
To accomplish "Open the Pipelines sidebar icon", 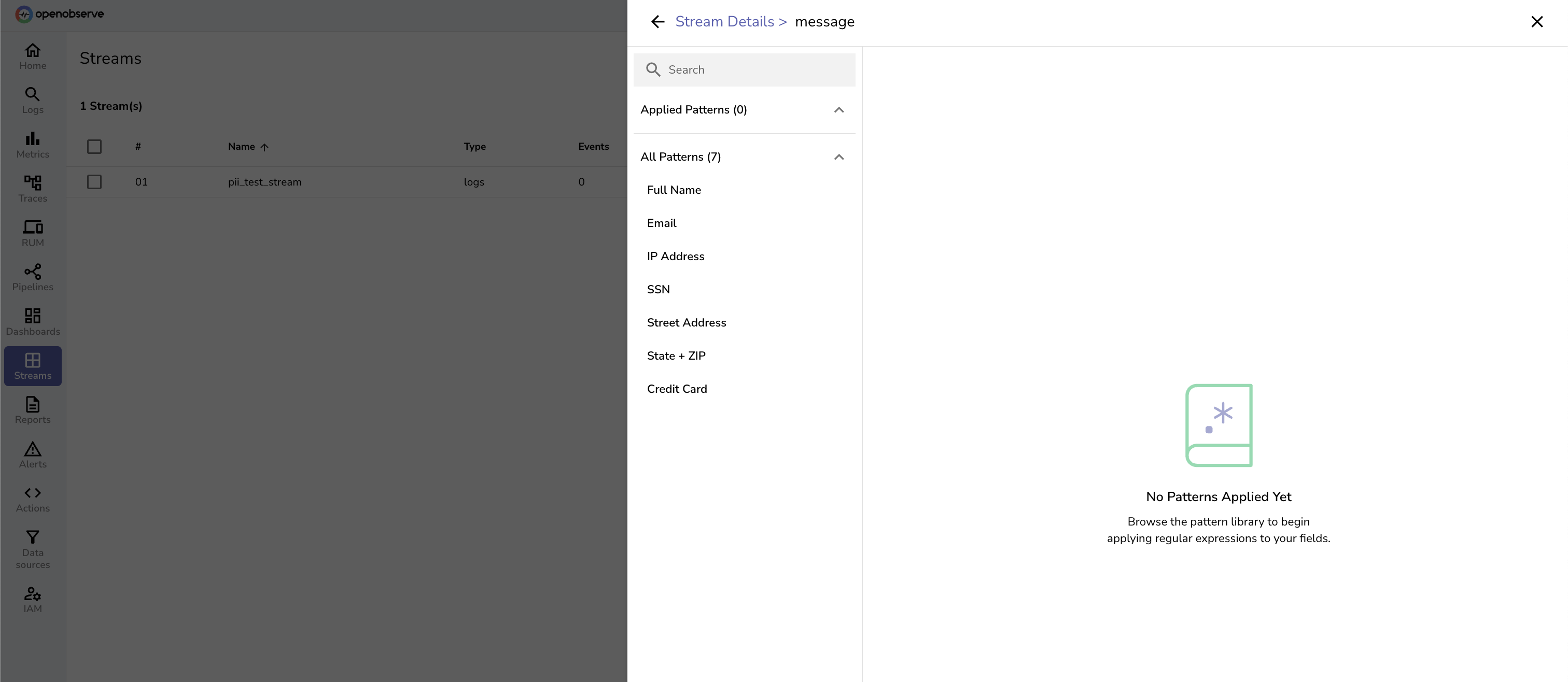I will (33, 277).
